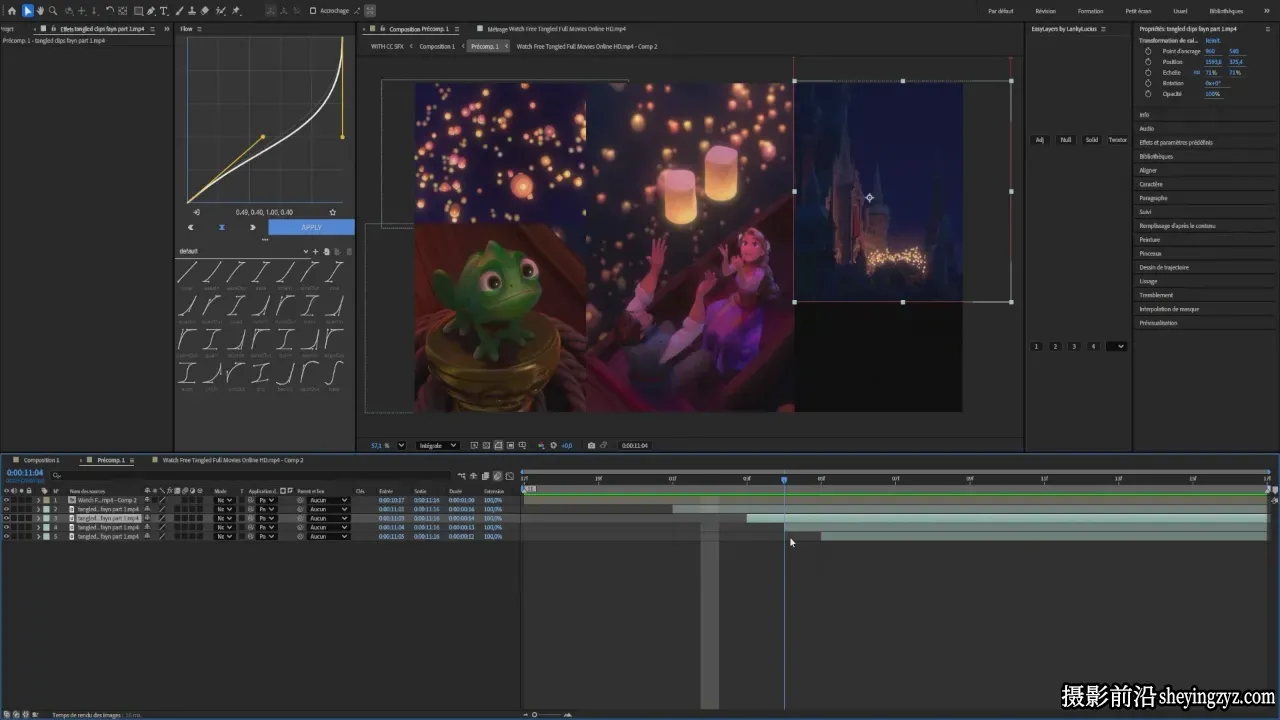Select the Hand tool

click(x=40, y=11)
